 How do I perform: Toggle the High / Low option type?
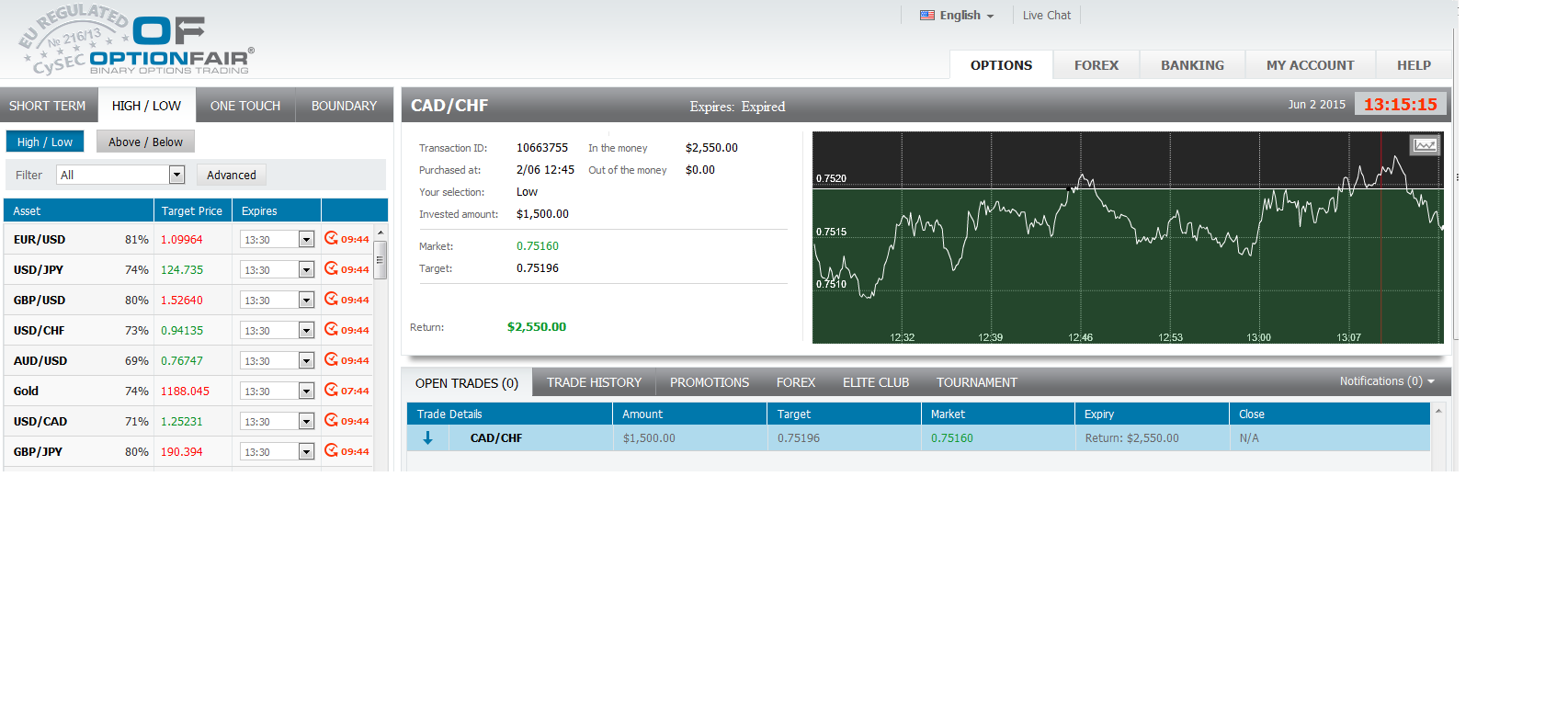coord(45,142)
